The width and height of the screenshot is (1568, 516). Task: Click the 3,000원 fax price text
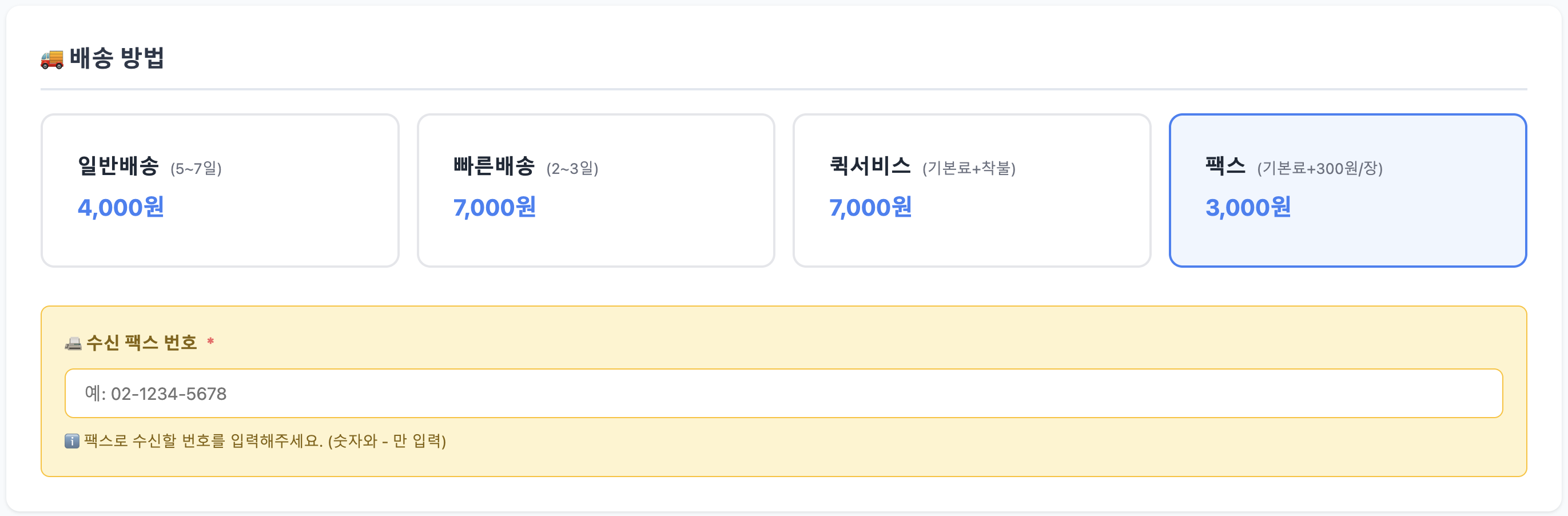pyautogui.click(x=1248, y=208)
